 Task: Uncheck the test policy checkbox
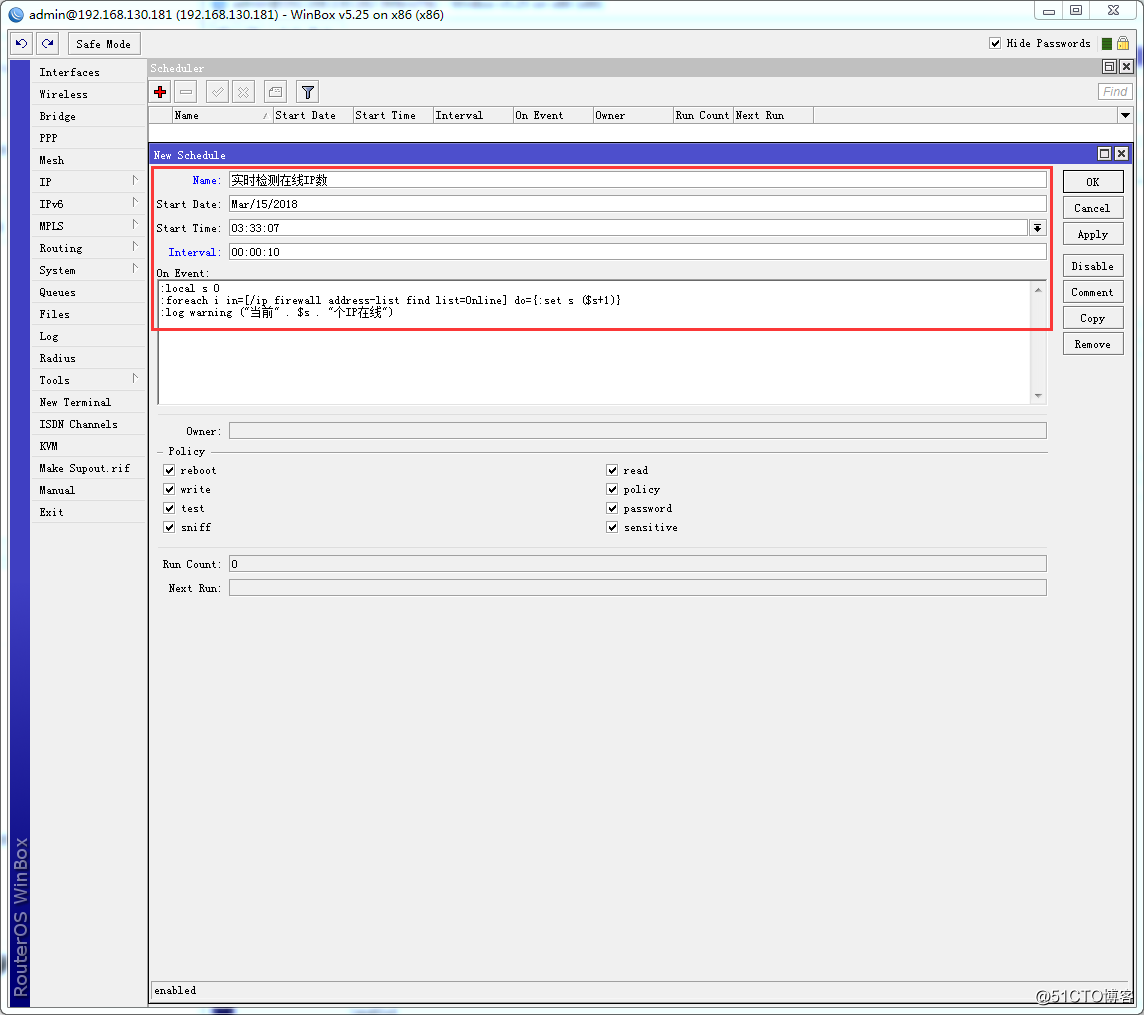point(169,508)
